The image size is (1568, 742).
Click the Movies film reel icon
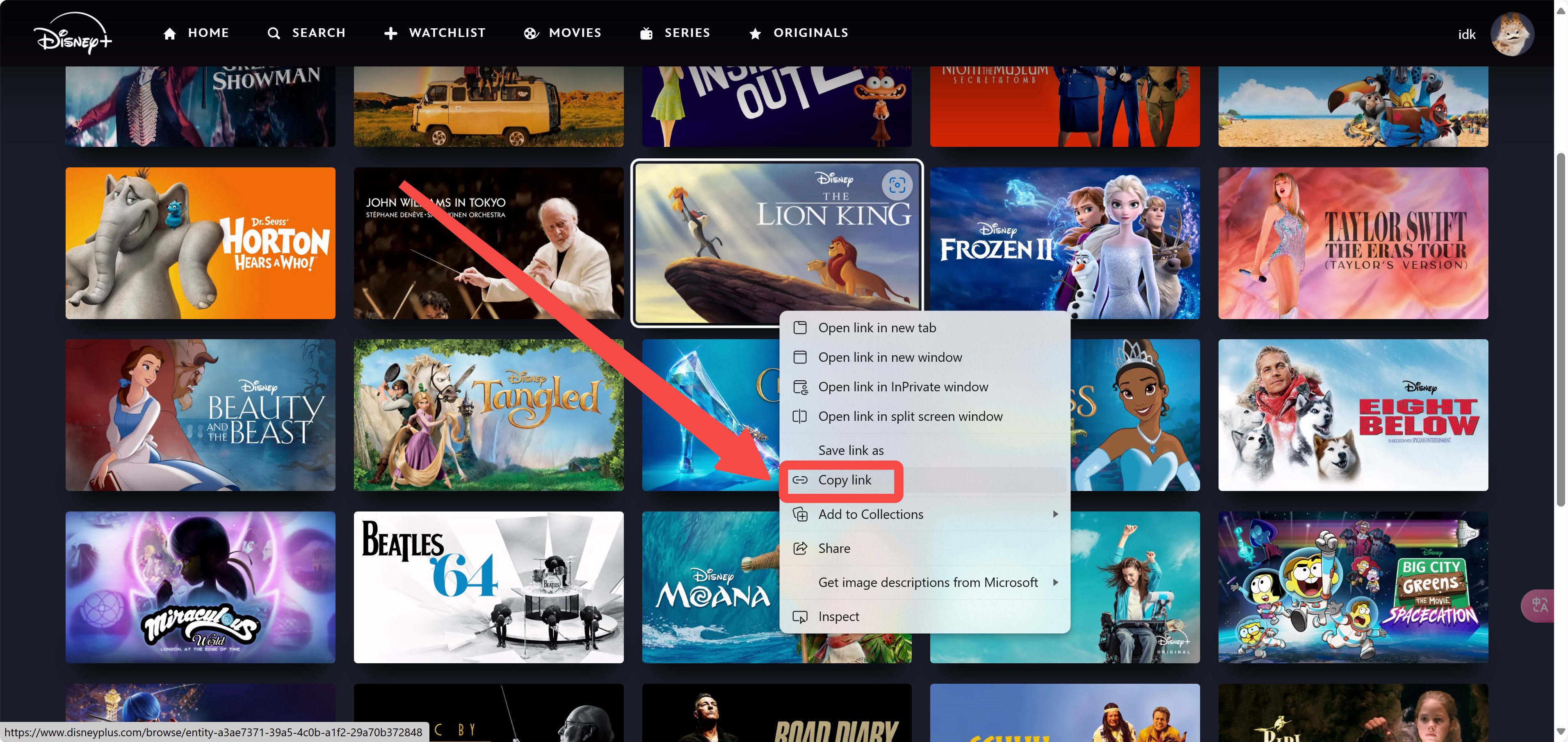tap(529, 33)
